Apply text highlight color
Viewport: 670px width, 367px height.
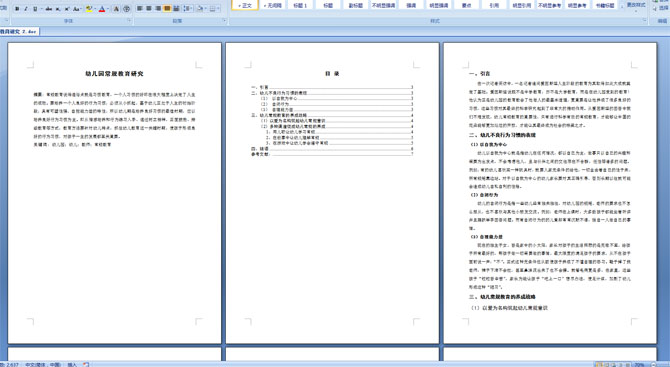(89, 9)
